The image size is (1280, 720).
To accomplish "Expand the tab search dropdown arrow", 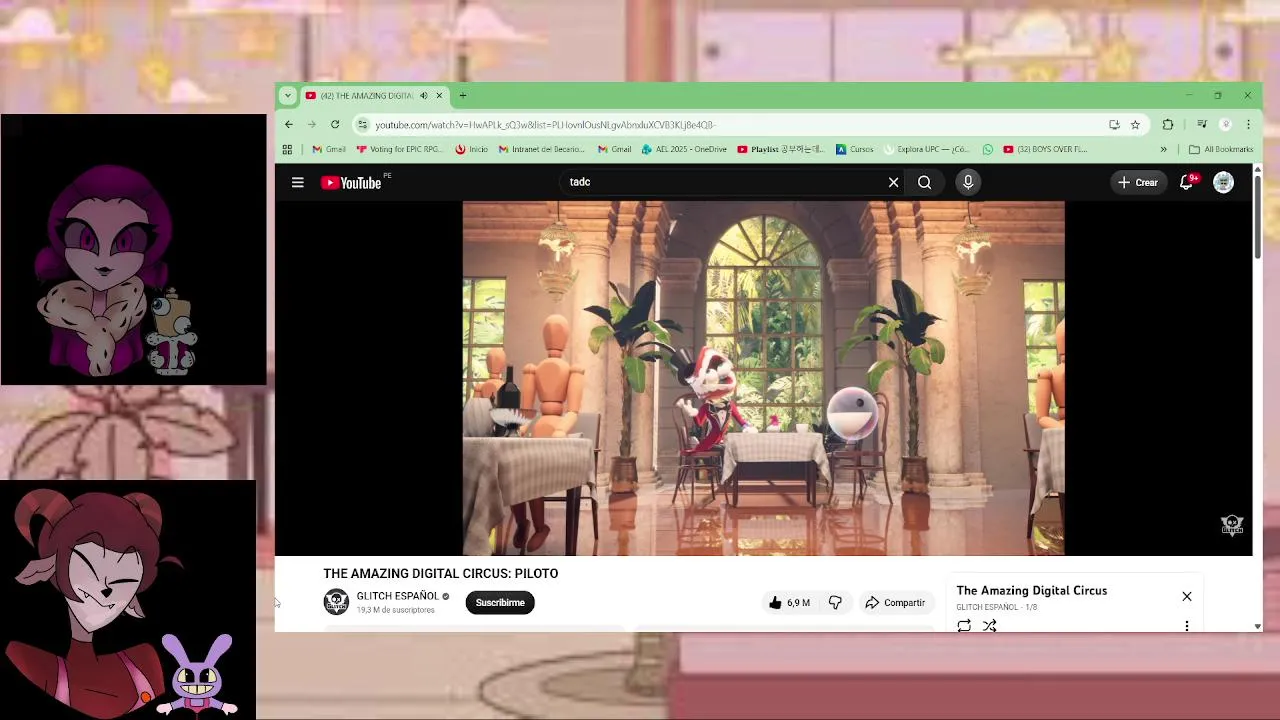I will click(288, 96).
